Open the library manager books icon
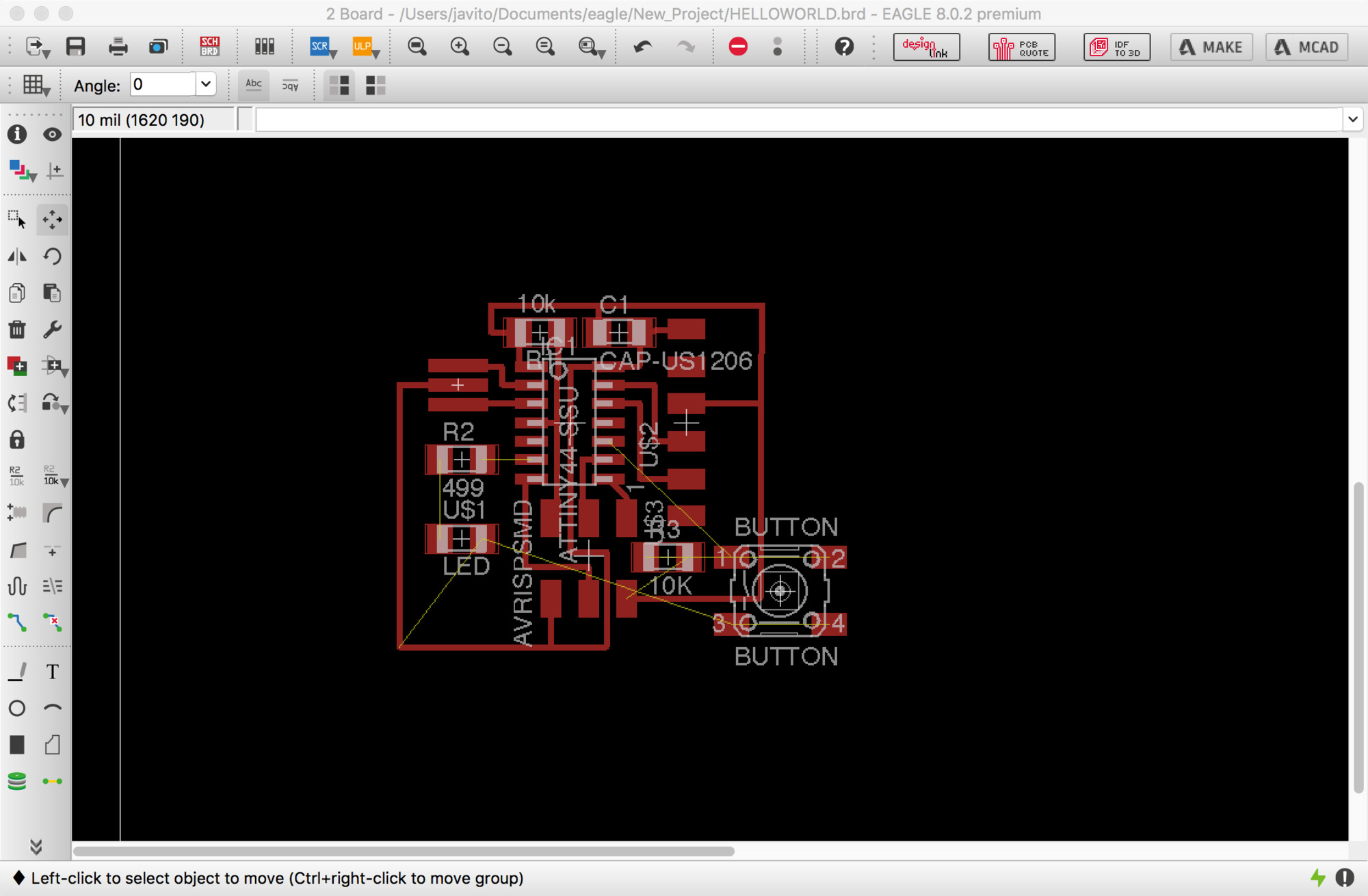This screenshot has height=896, width=1368. [265, 47]
